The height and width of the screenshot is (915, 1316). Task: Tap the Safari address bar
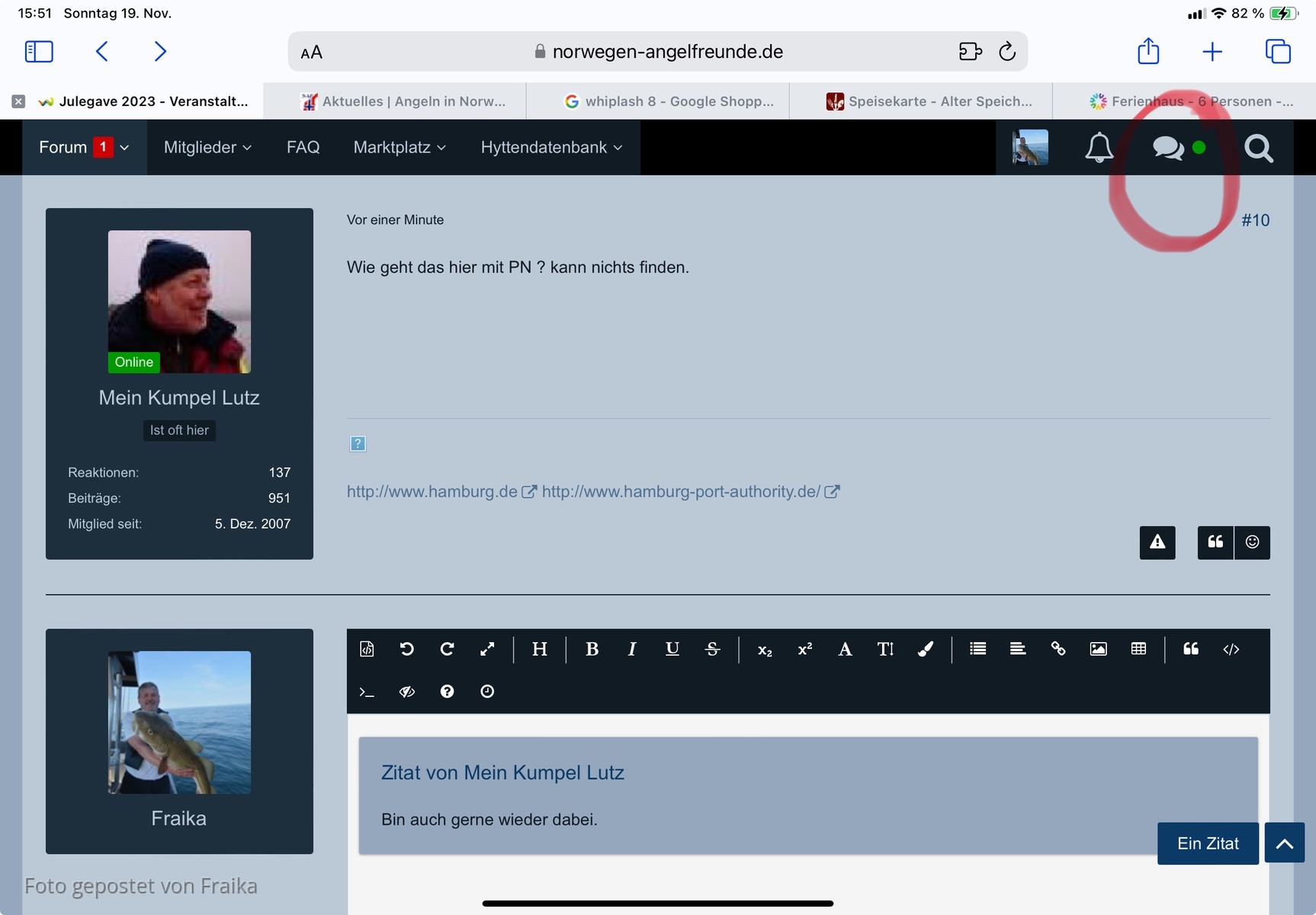[657, 52]
